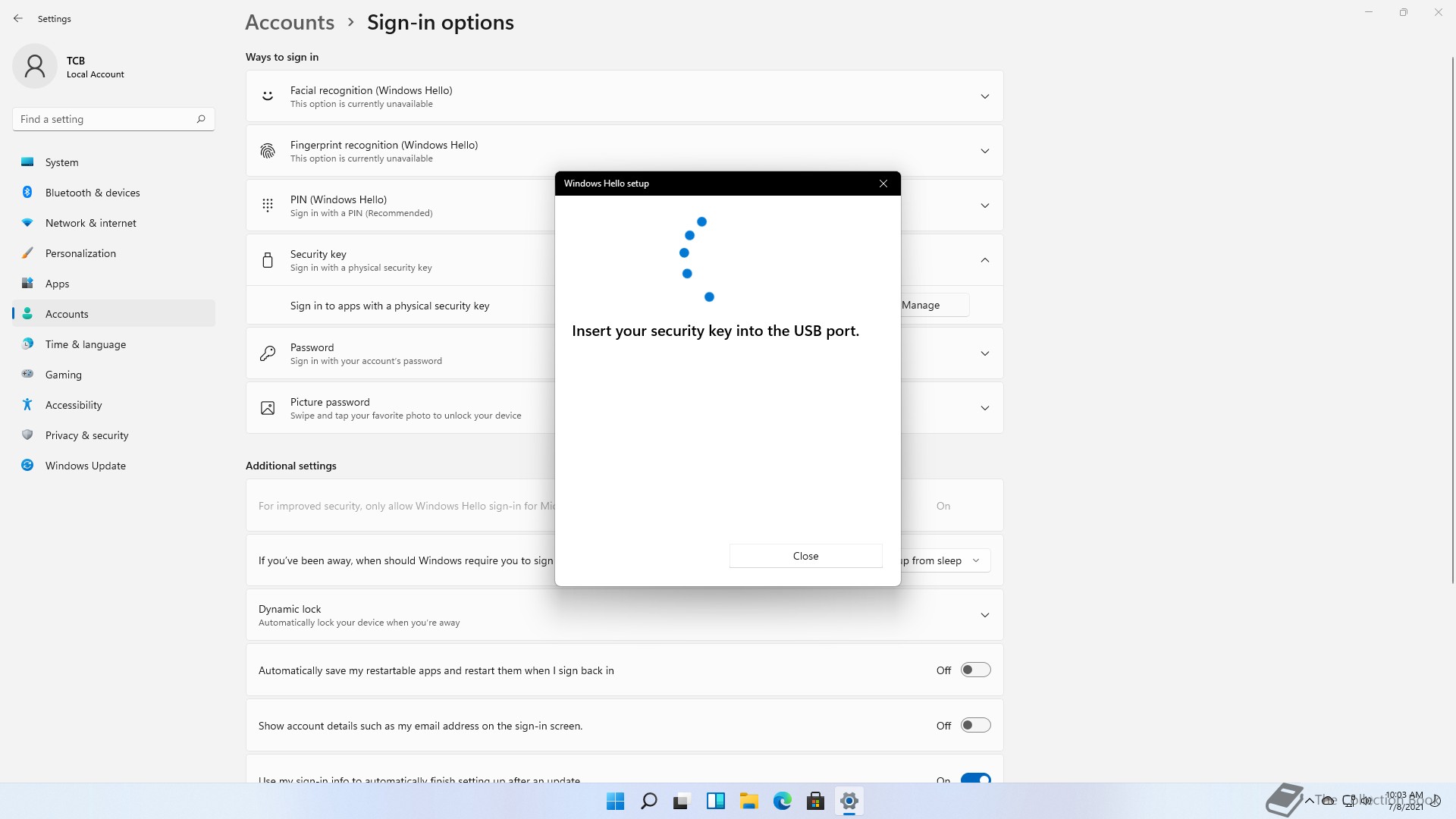1456x819 pixels.
Task: Click the Picture password icon
Action: (x=268, y=408)
